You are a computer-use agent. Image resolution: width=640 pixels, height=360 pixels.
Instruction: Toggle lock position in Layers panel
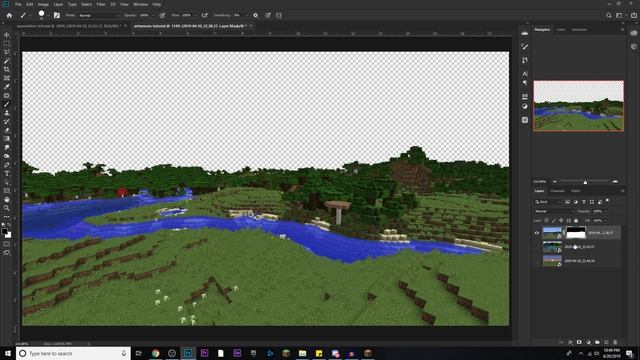(561, 220)
